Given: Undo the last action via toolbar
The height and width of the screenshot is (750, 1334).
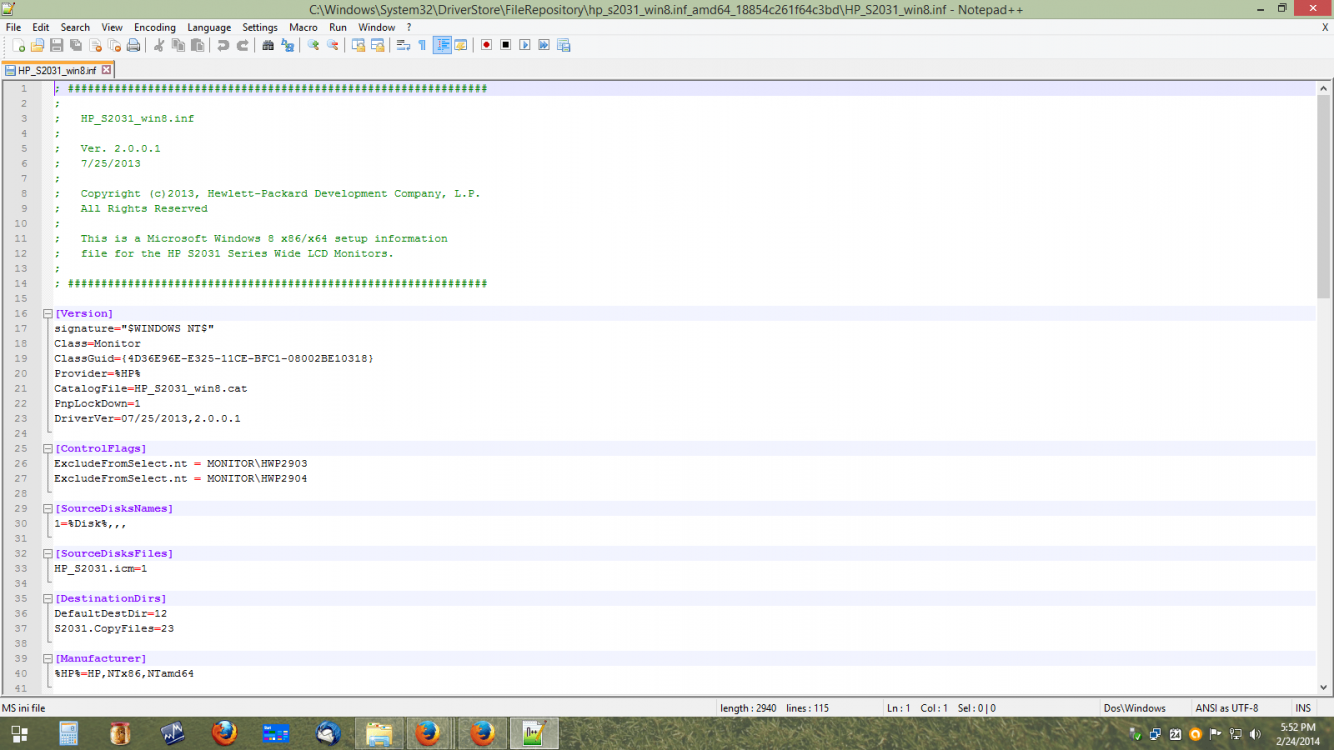Looking at the screenshot, I should tap(223, 46).
